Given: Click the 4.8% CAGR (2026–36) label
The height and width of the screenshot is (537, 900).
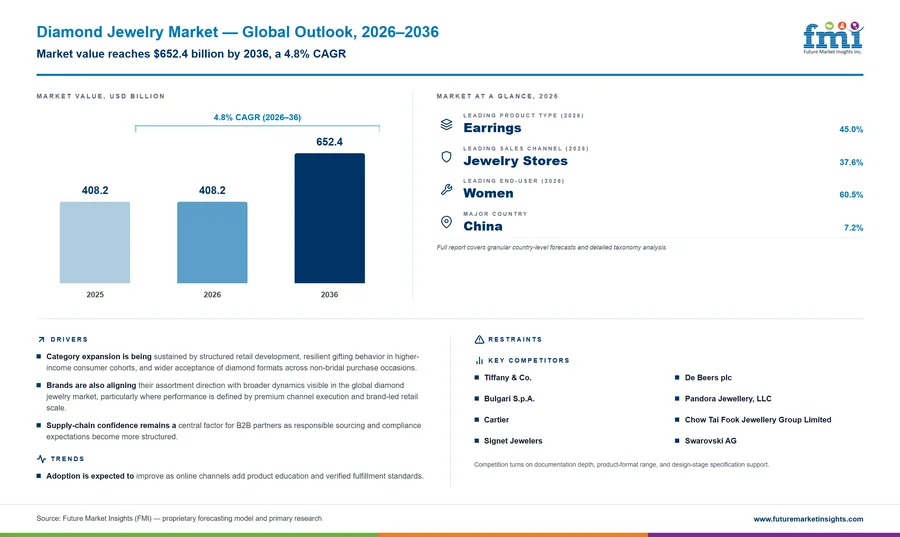Looking at the screenshot, I should 257,117.
